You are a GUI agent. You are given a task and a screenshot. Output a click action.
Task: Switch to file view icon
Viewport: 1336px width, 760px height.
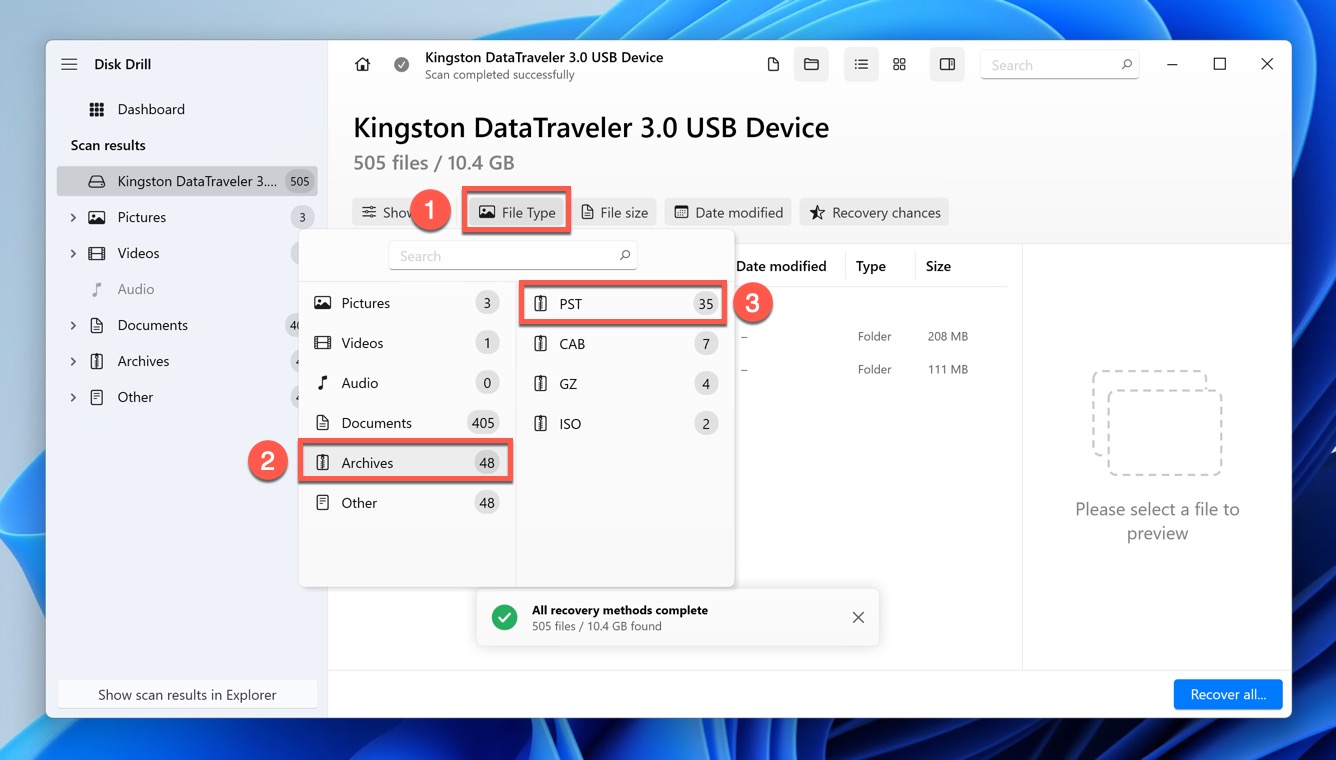tap(773, 64)
